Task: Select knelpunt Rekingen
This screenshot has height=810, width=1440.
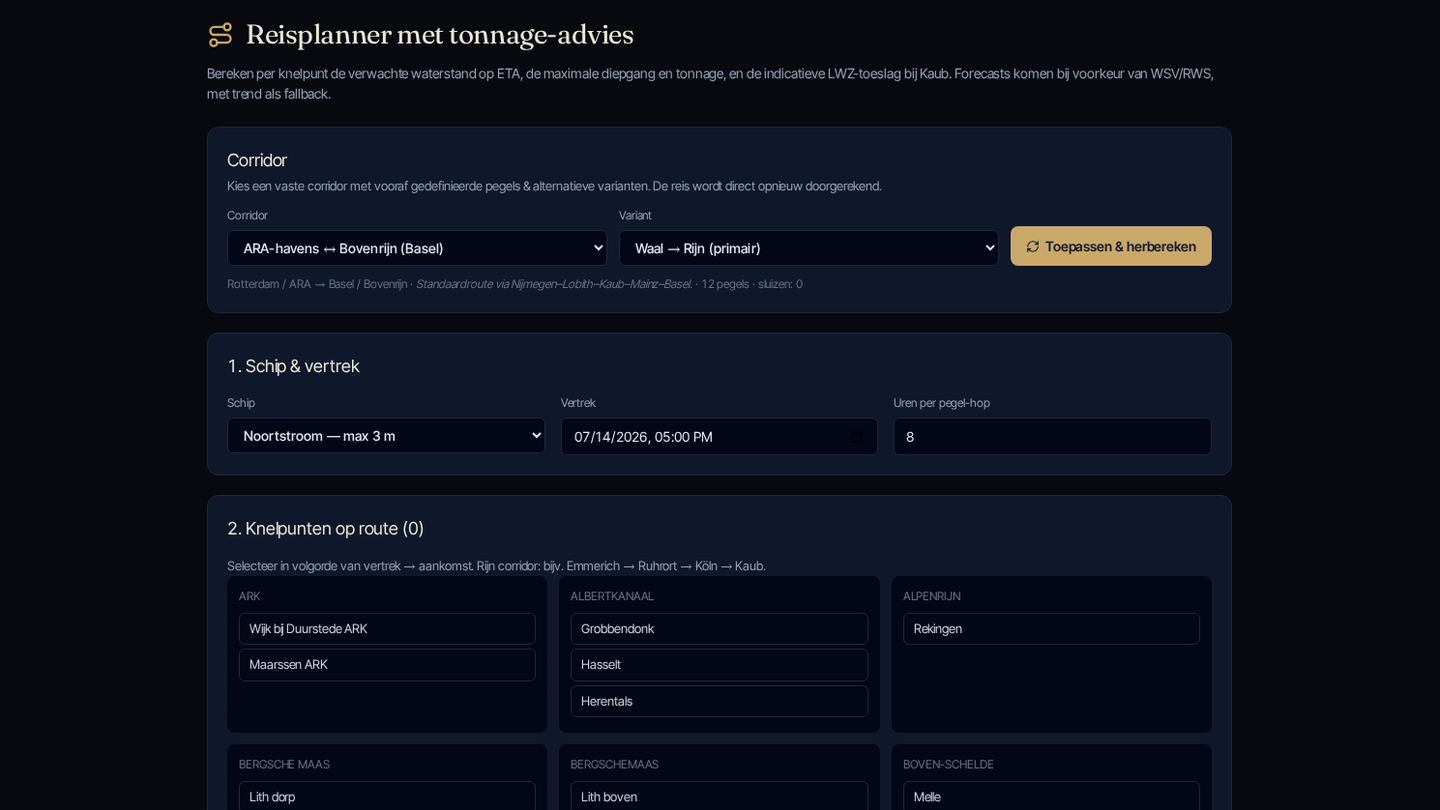Action: [1051, 629]
